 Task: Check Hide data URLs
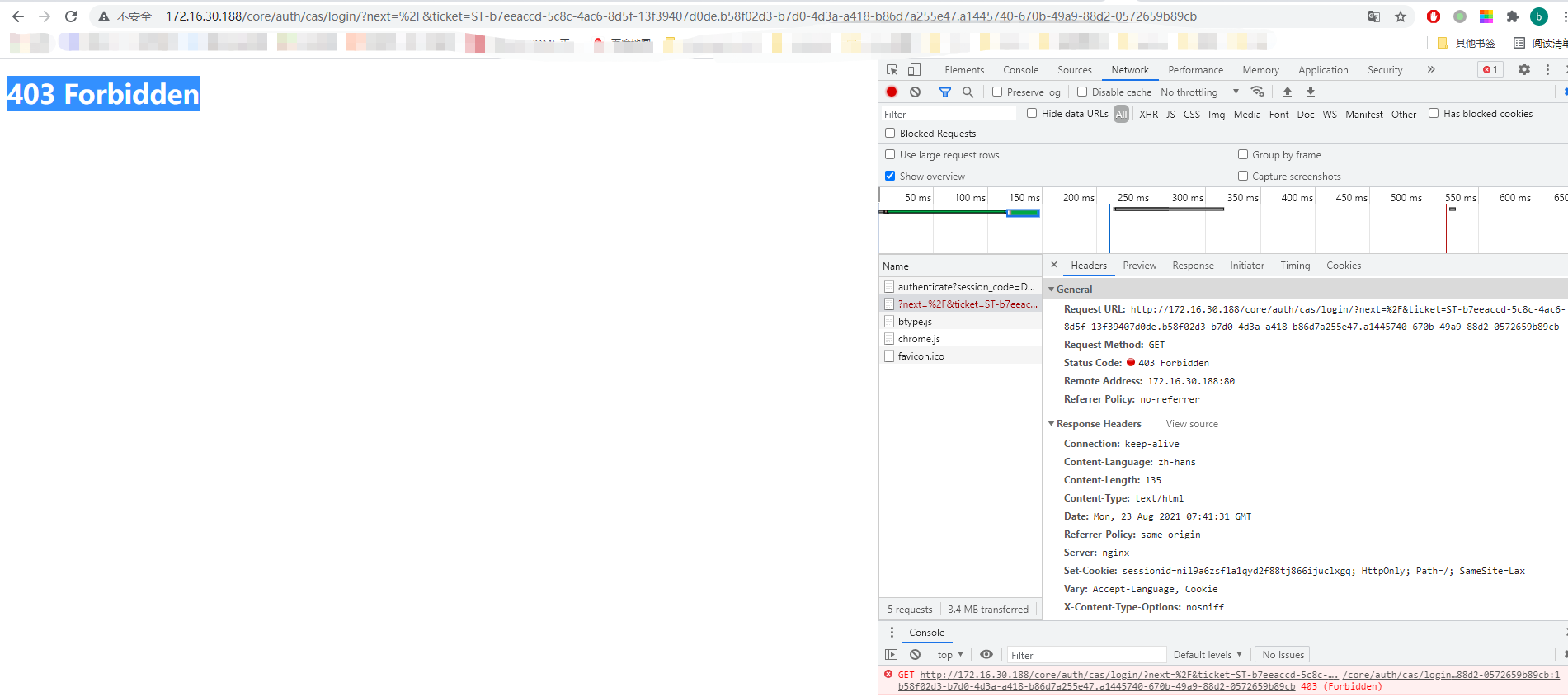click(x=1032, y=113)
